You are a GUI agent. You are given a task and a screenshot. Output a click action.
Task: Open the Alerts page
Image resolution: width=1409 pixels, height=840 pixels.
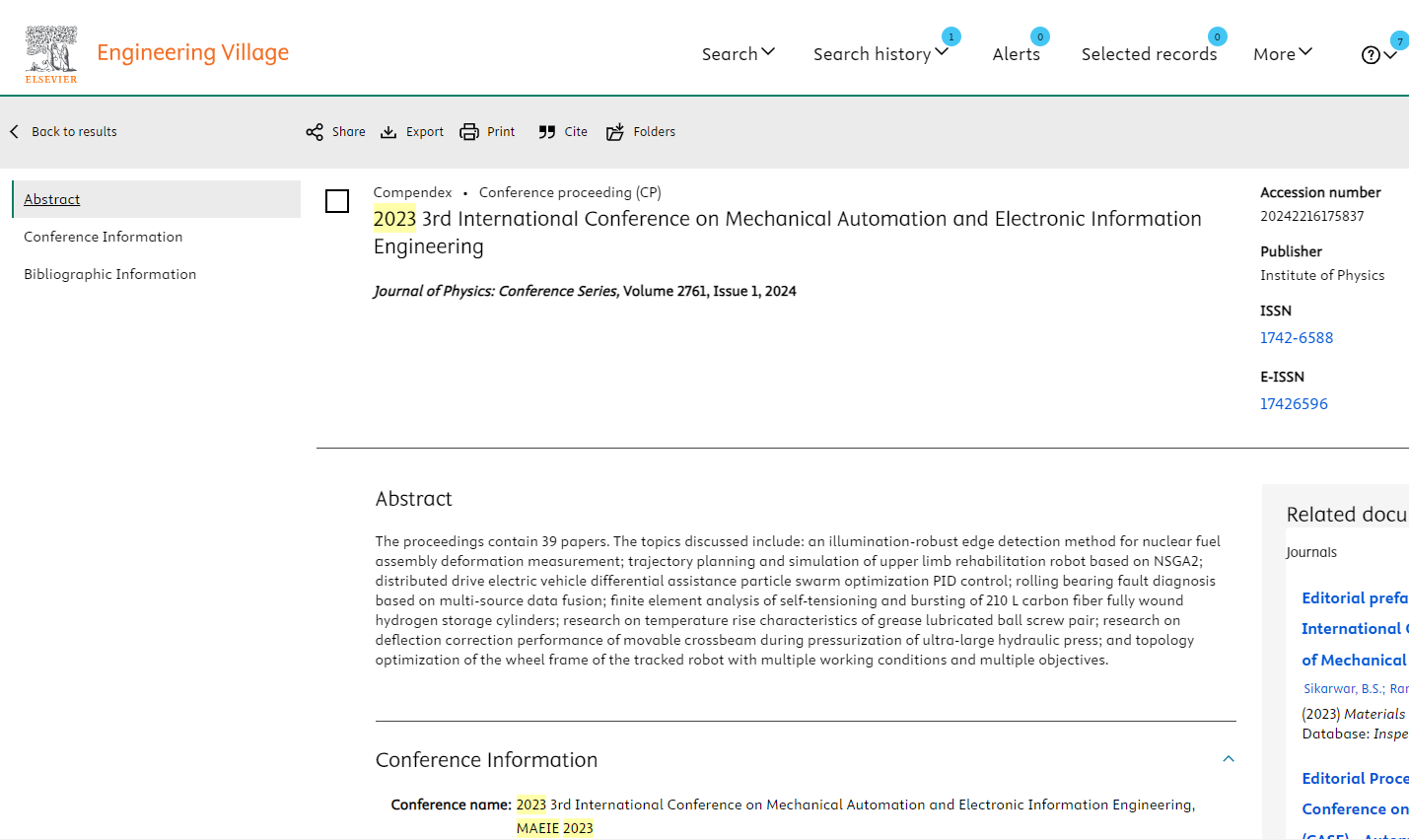[x=1016, y=54]
